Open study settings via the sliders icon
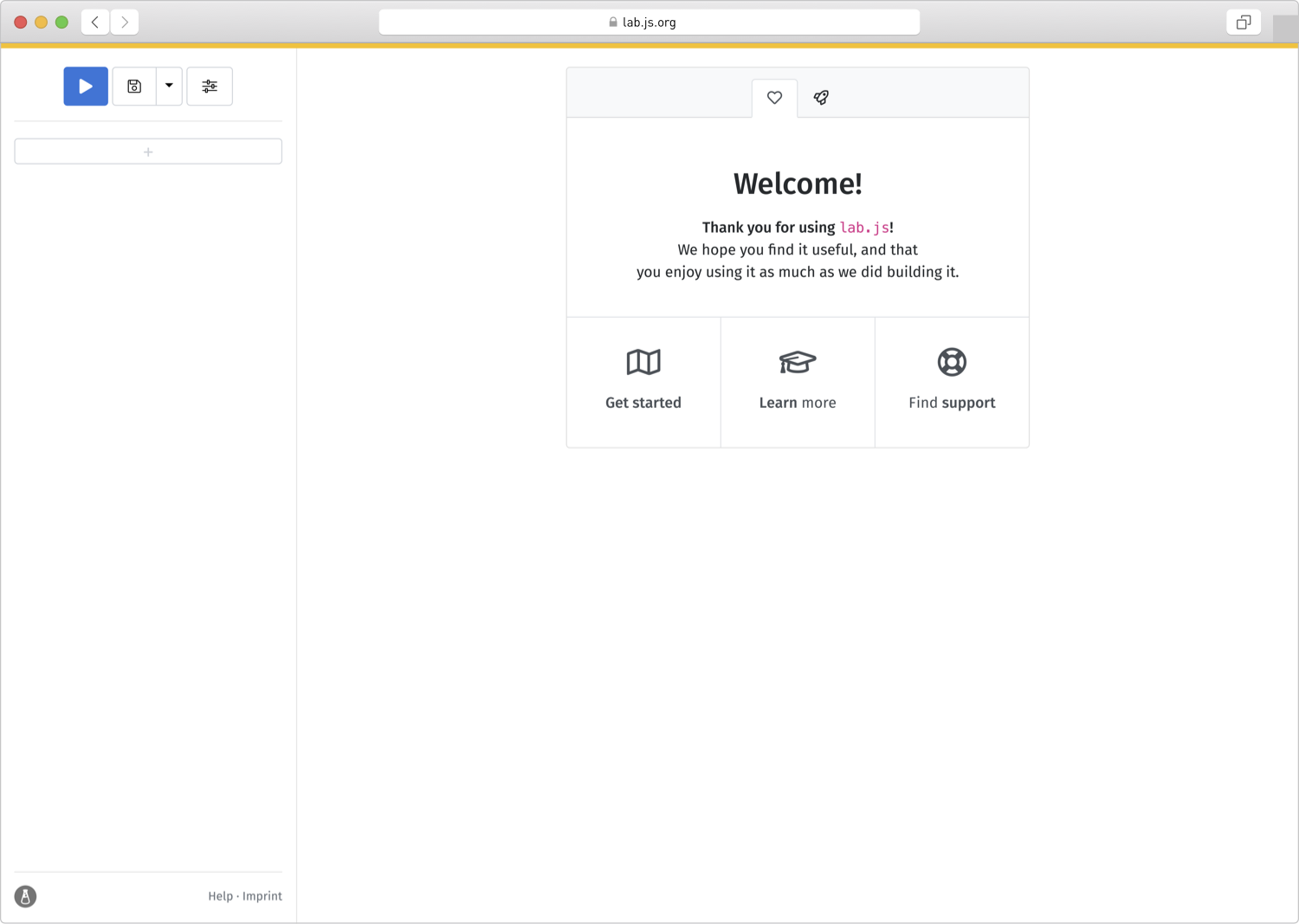The image size is (1299, 924). click(x=210, y=86)
